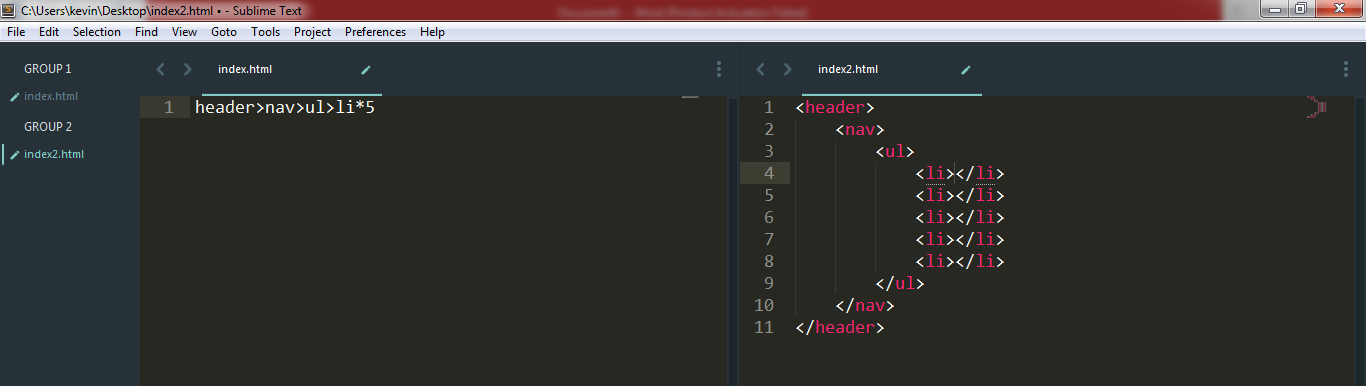This screenshot has width=1366, height=386.
Task: Open the Selection menu
Action: (x=97, y=32)
